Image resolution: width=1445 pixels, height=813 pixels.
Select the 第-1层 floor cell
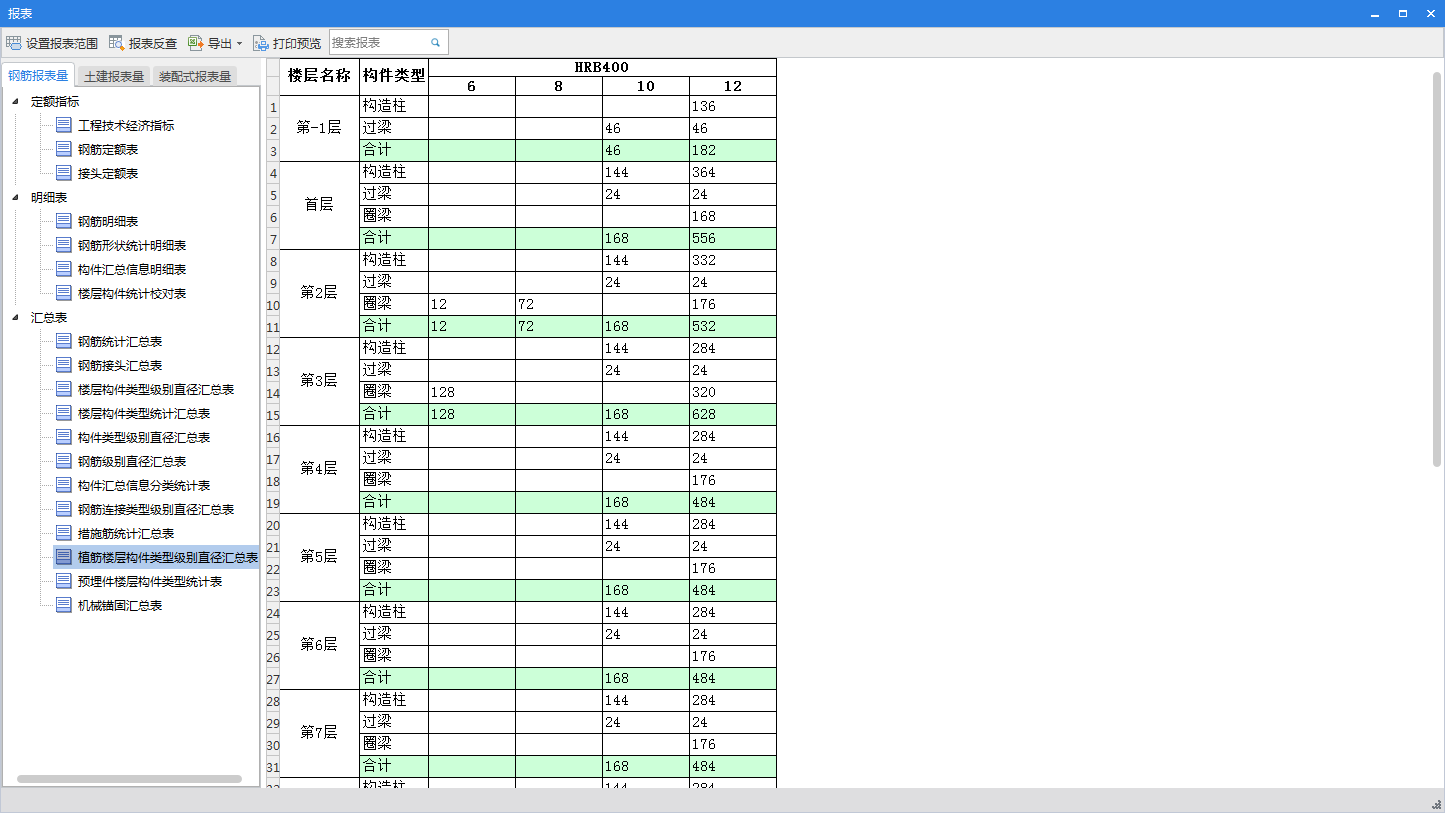[x=319, y=128]
